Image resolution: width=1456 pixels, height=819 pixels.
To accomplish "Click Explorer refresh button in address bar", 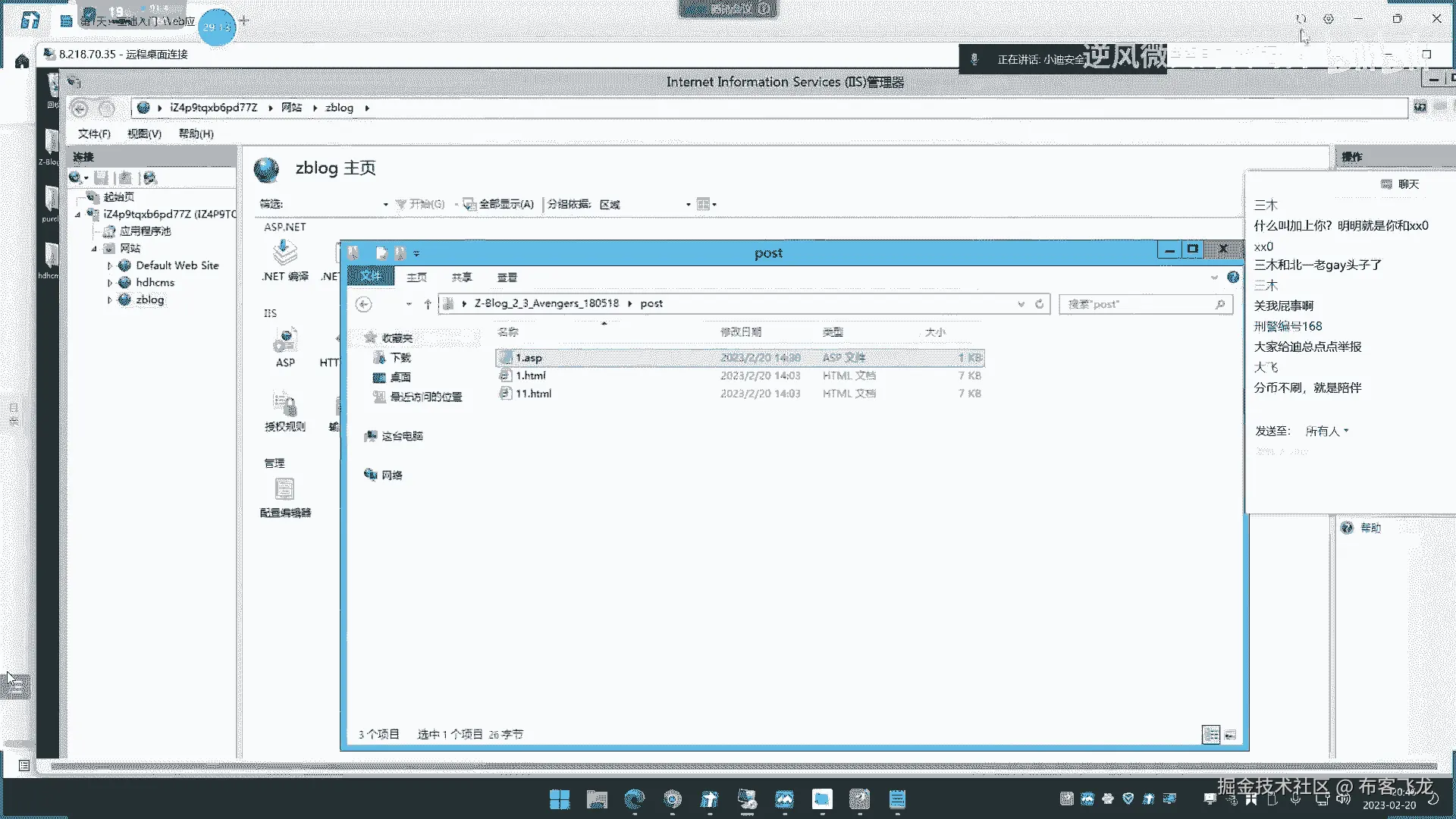I will pos(1040,304).
